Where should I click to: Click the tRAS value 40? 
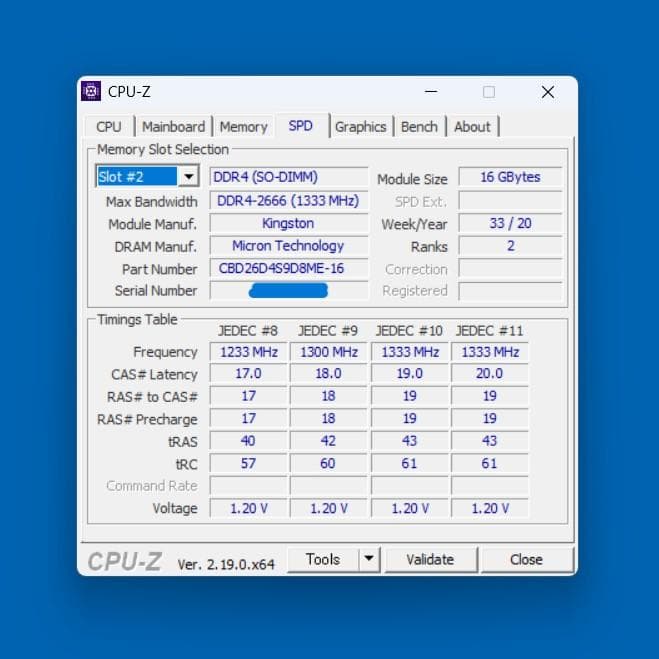point(248,441)
